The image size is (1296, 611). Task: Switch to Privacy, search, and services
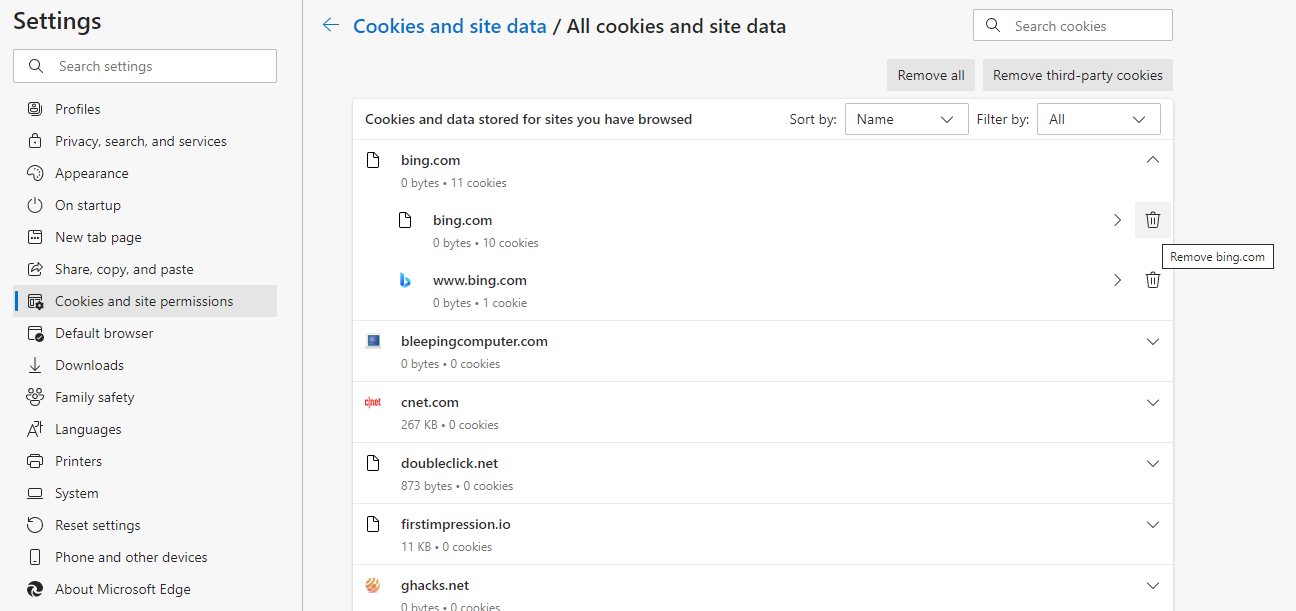tap(145, 141)
